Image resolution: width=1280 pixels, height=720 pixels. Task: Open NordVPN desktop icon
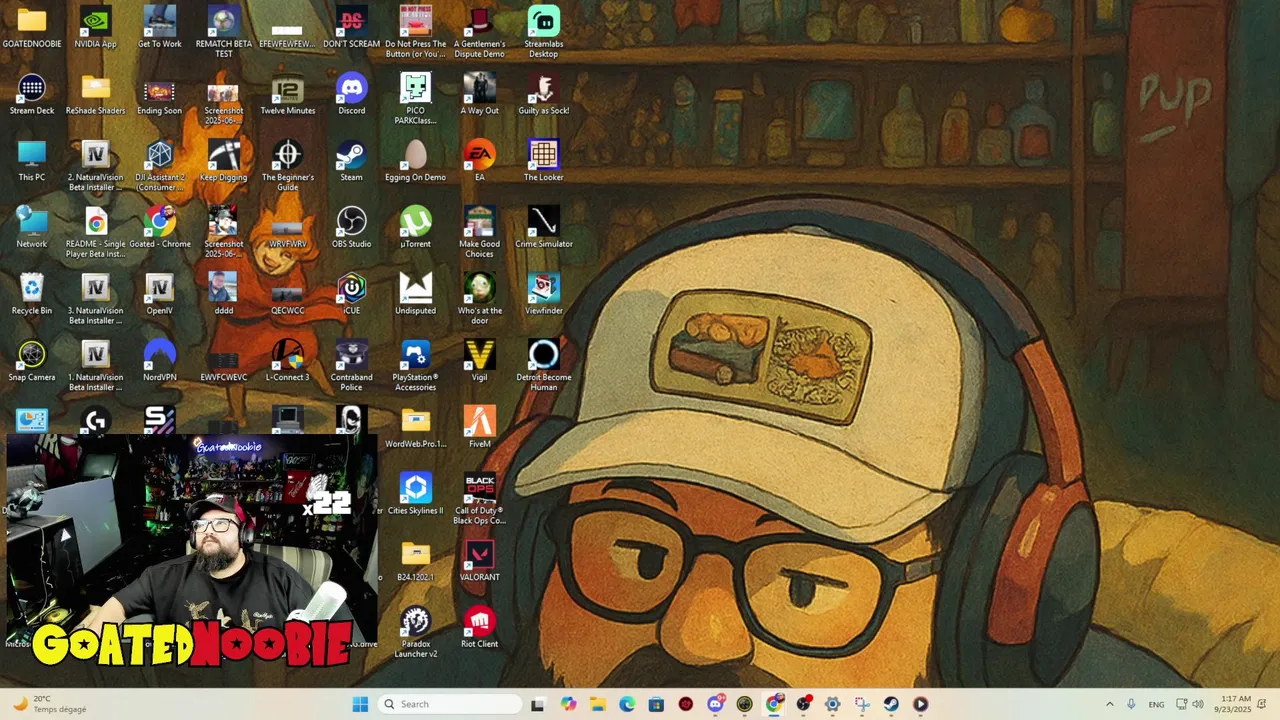159,361
